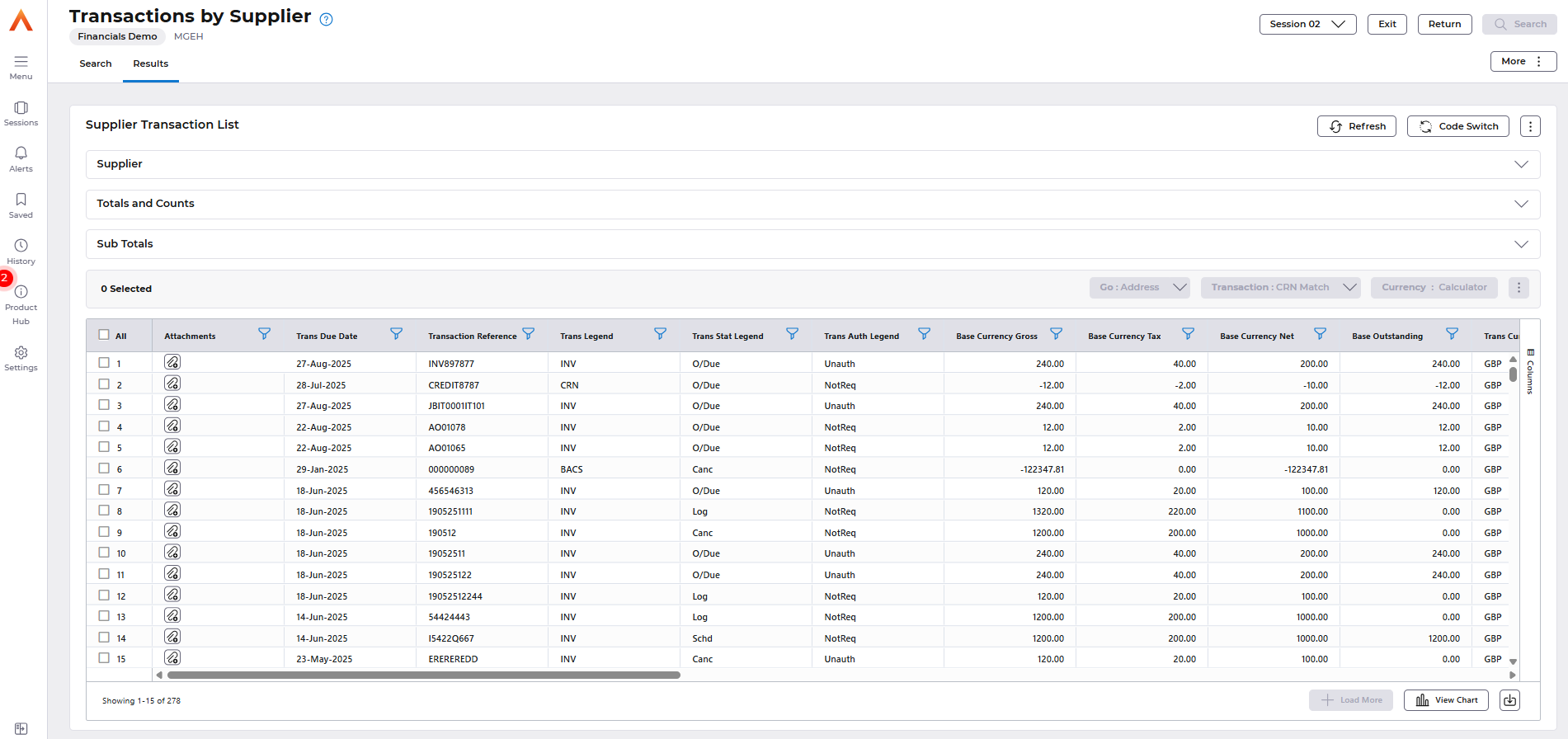The image size is (1568, 739).
Task: Open the More menu
Action: pos(1523,61)
